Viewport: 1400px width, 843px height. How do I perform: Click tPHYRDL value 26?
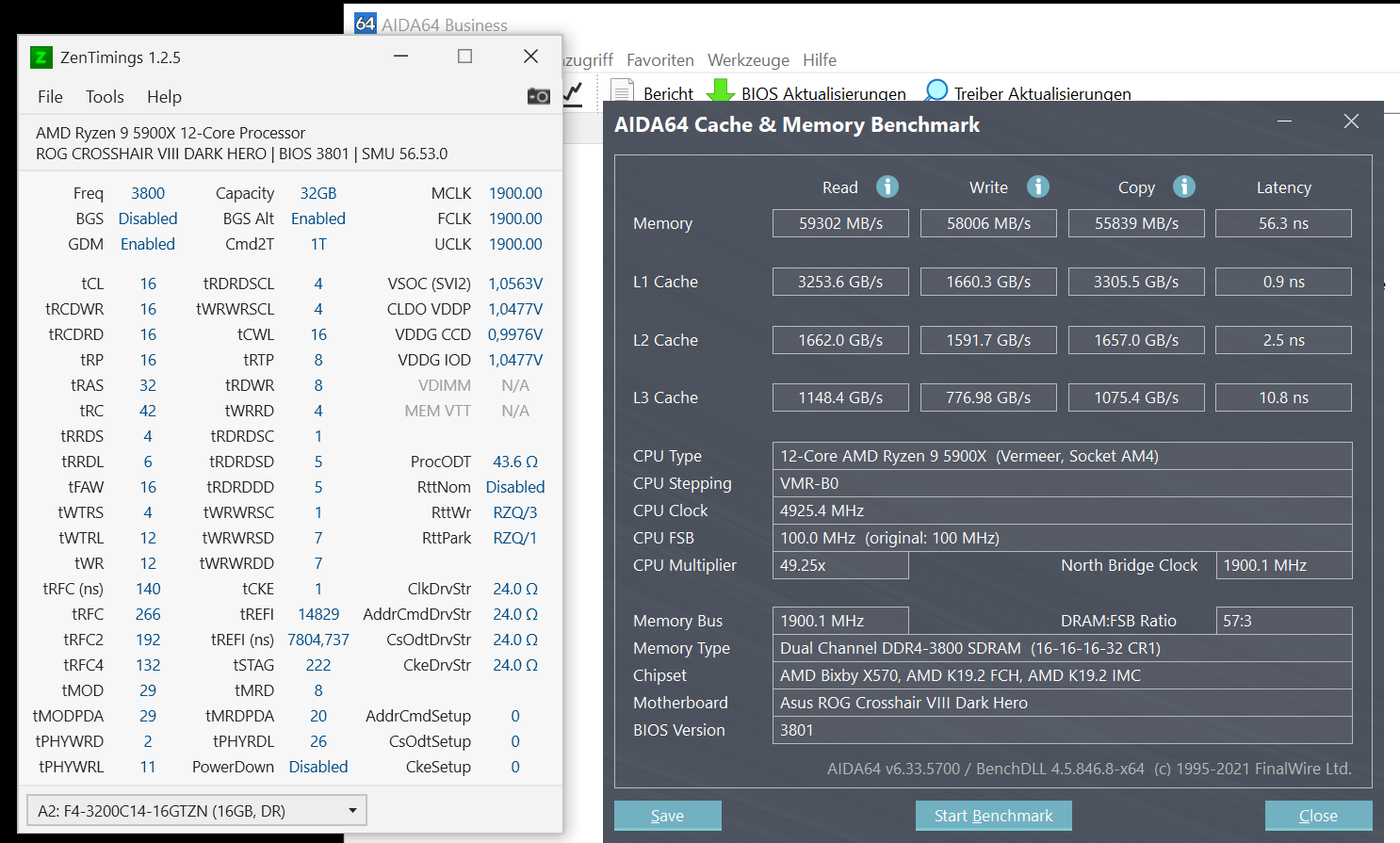coord(318,741)
